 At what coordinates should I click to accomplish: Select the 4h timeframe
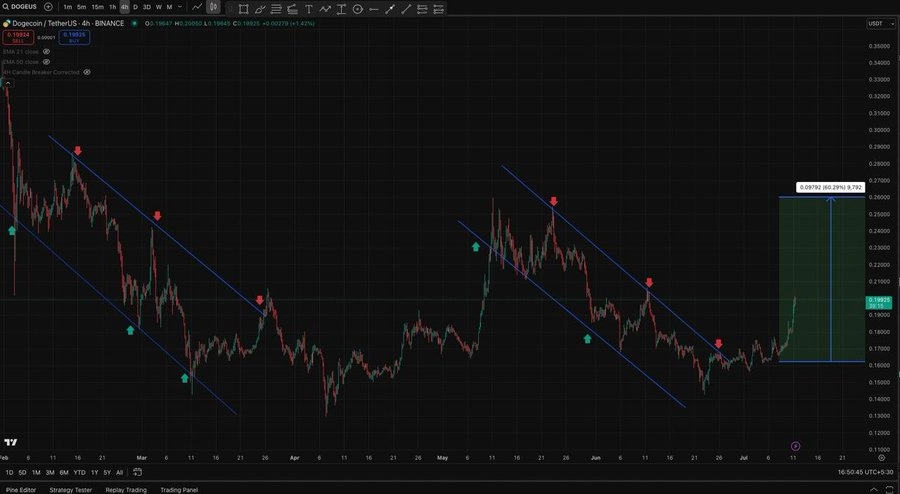point(125,7)
